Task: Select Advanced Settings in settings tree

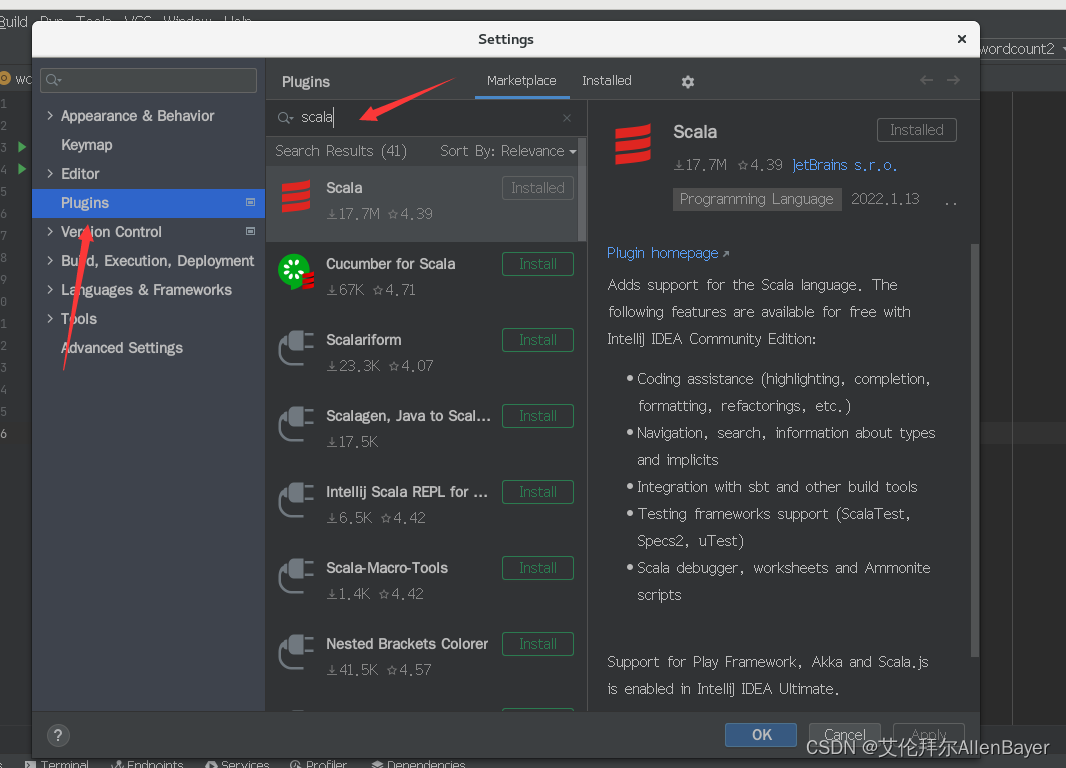Action: point(122,347)
